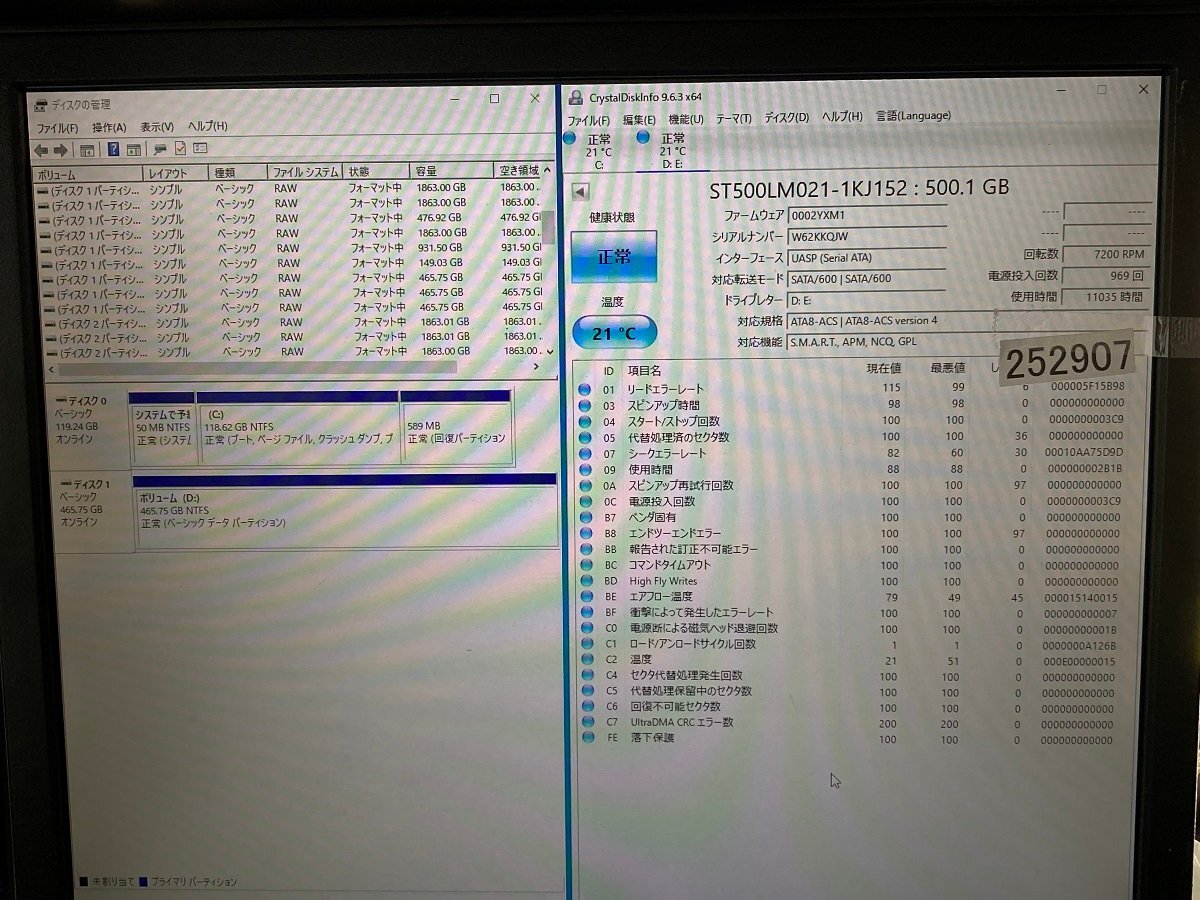The image size is (1200, 900).
Task: Click the firmware field 0002YXM1
Action: [867, 214]
